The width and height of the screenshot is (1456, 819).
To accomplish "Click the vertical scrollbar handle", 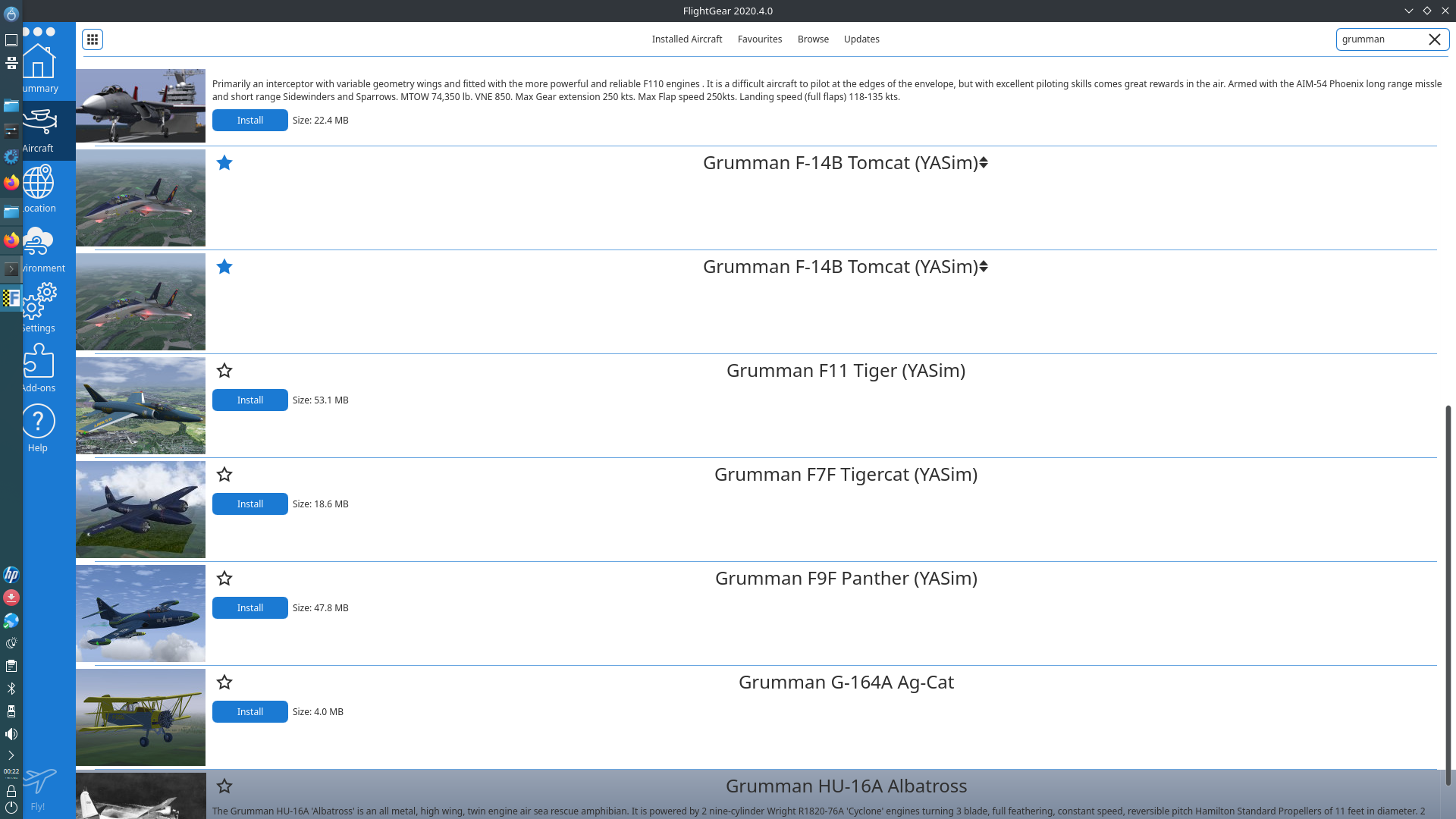I will pyautogui.click(x=1448, y=595).
